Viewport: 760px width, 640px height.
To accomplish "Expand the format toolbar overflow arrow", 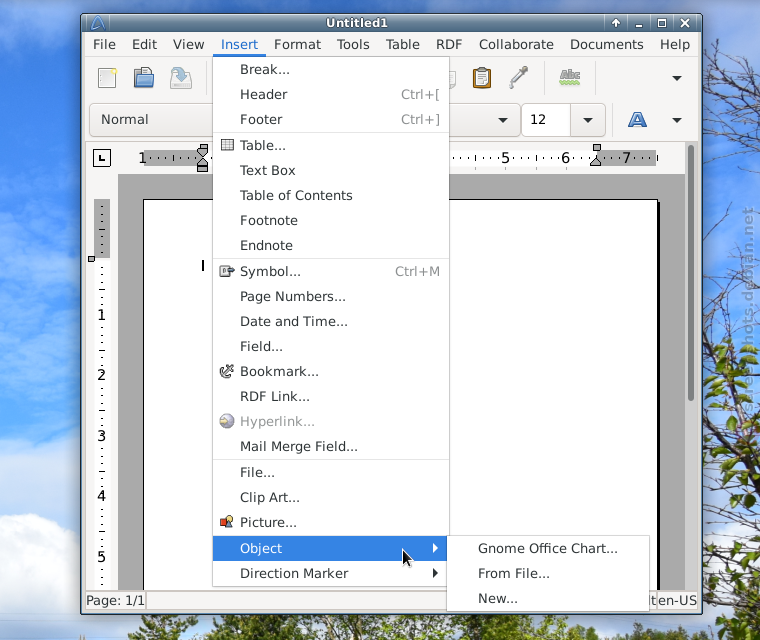I will 677,120.
